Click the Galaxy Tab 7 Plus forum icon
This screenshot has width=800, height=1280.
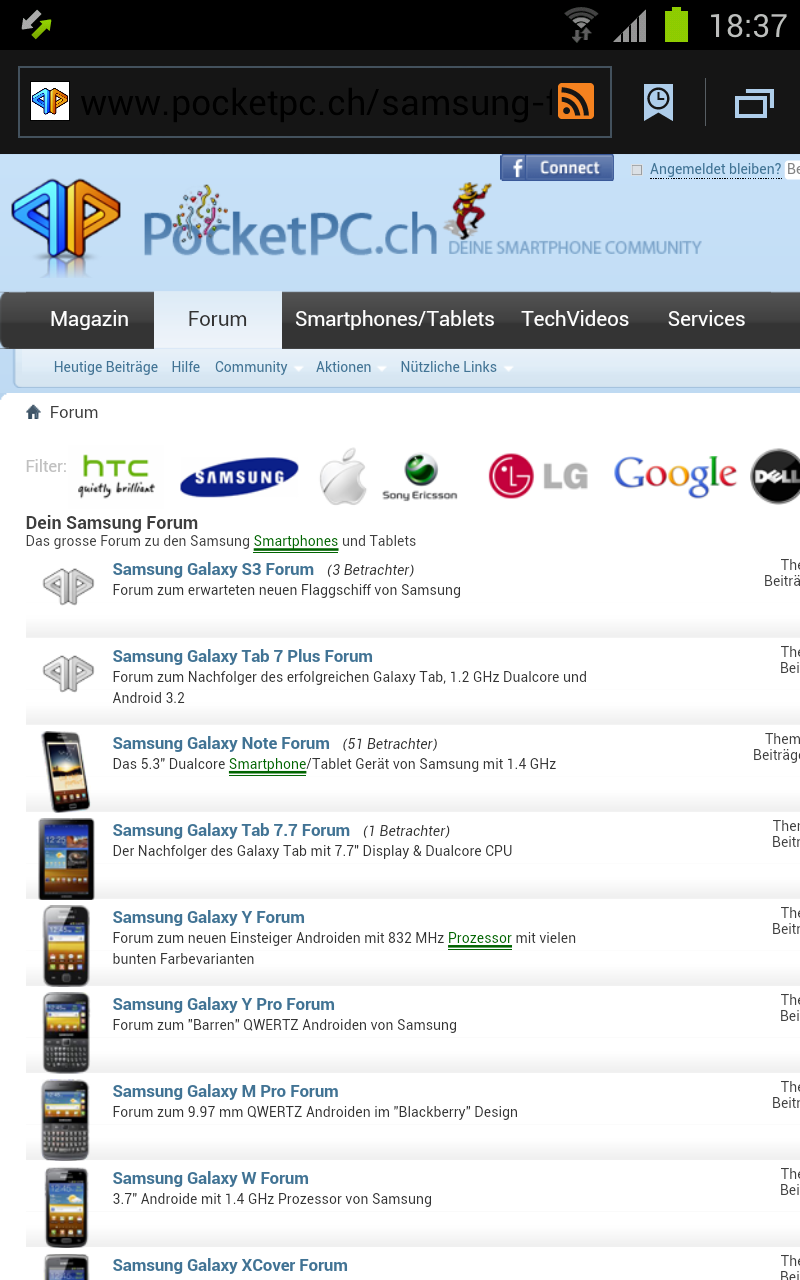(68, 672)
